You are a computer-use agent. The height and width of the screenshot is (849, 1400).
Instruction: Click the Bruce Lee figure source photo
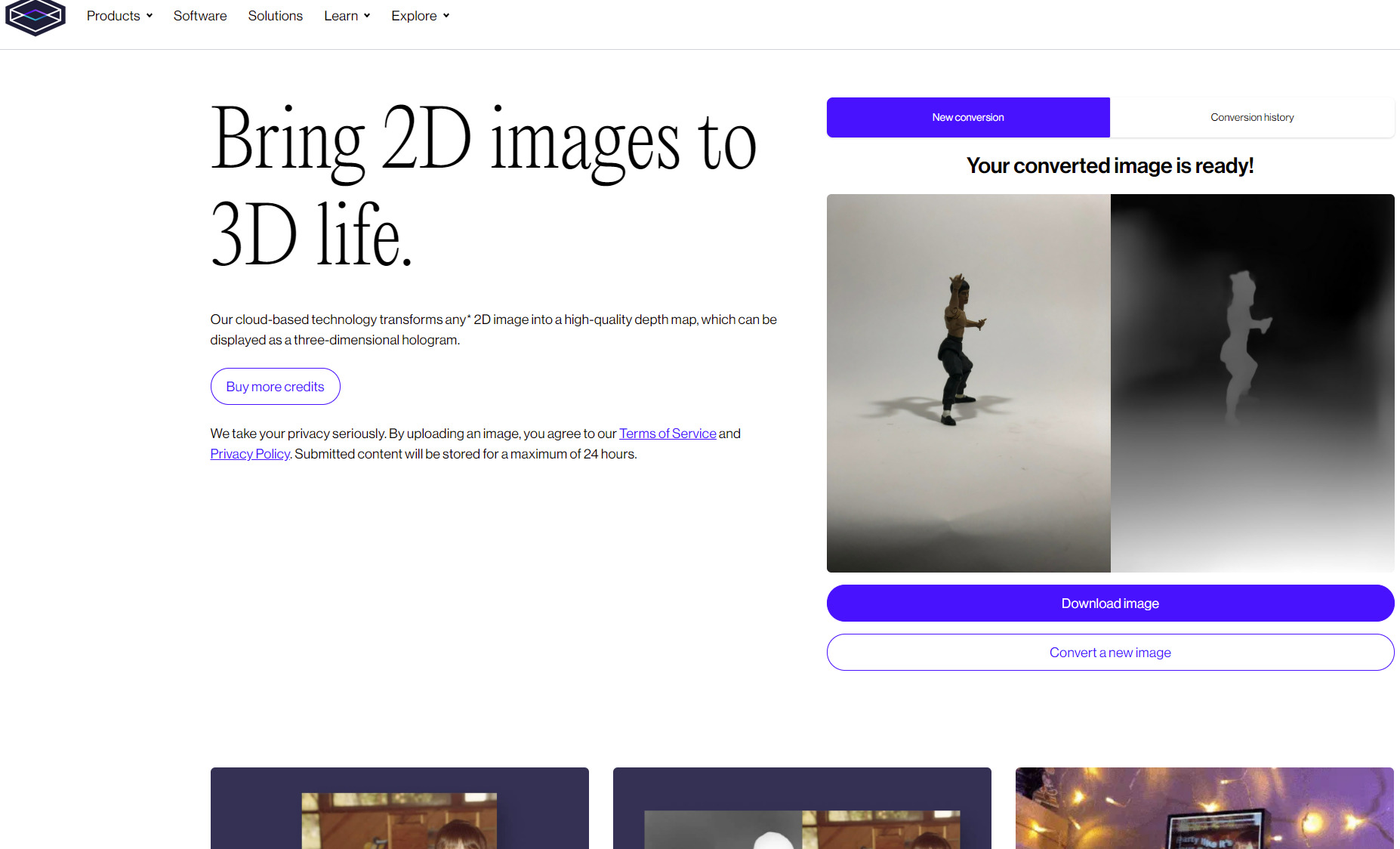968,382
